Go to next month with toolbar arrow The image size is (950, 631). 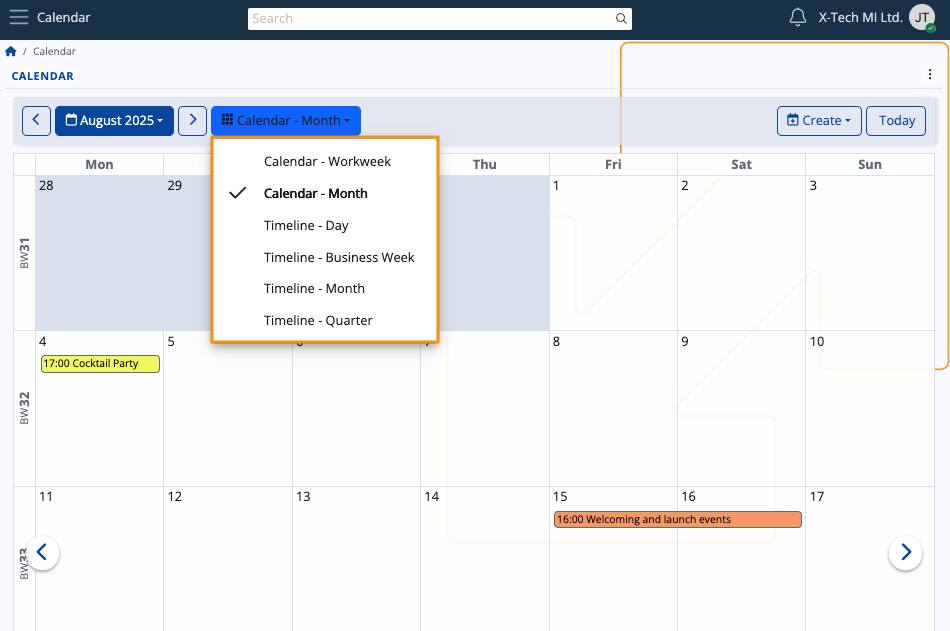point(193,121)
